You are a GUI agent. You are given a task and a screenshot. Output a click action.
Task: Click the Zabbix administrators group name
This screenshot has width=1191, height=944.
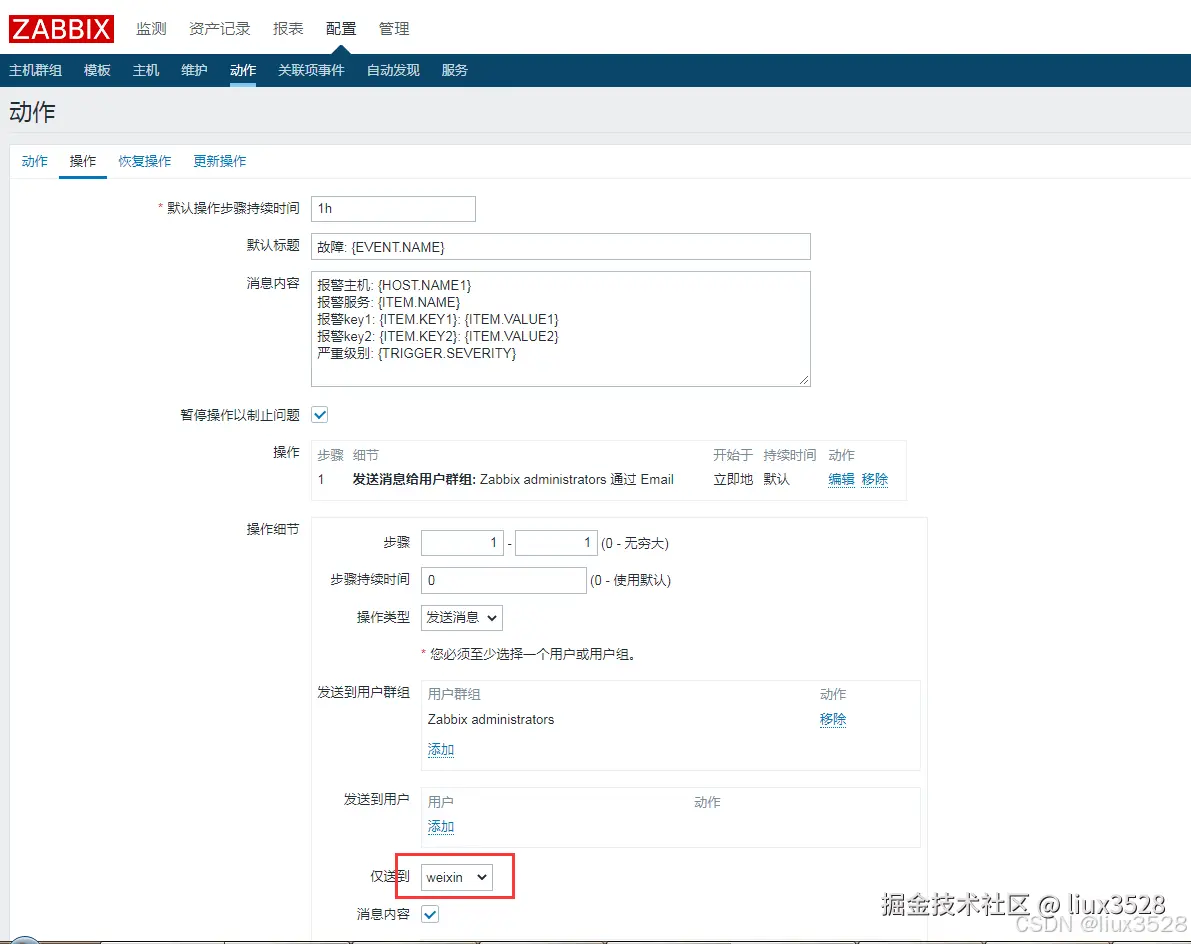(x=491, y=719)
